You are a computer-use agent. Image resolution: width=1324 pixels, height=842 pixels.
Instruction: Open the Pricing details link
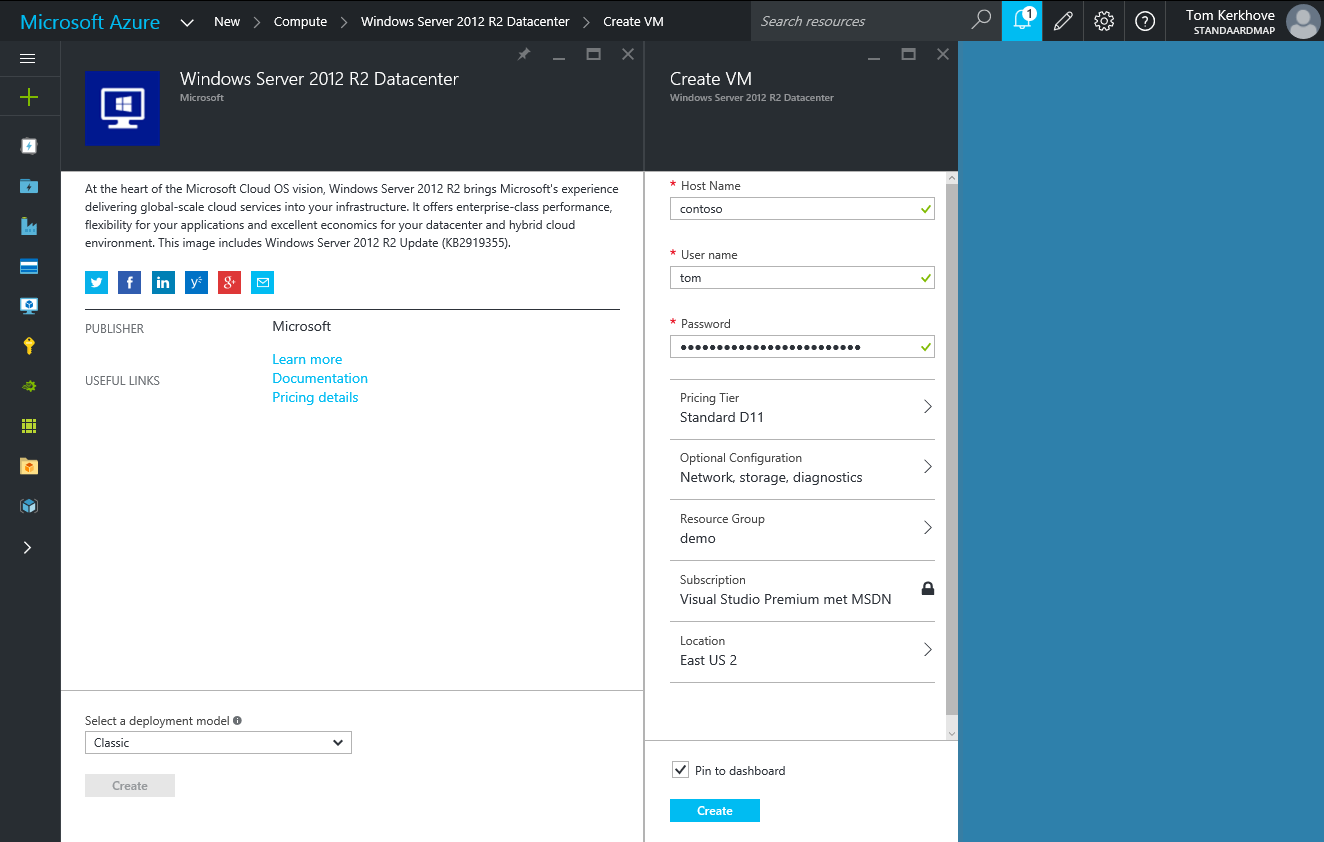315,397
